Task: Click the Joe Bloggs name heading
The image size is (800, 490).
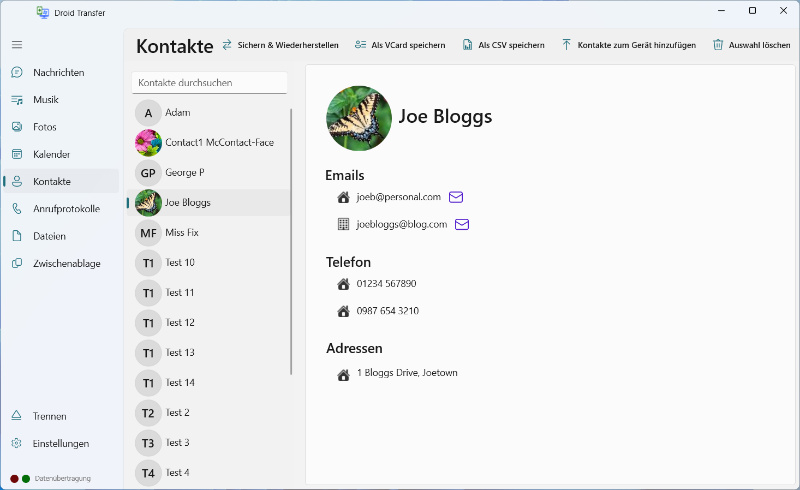Action: coord(445,117)
